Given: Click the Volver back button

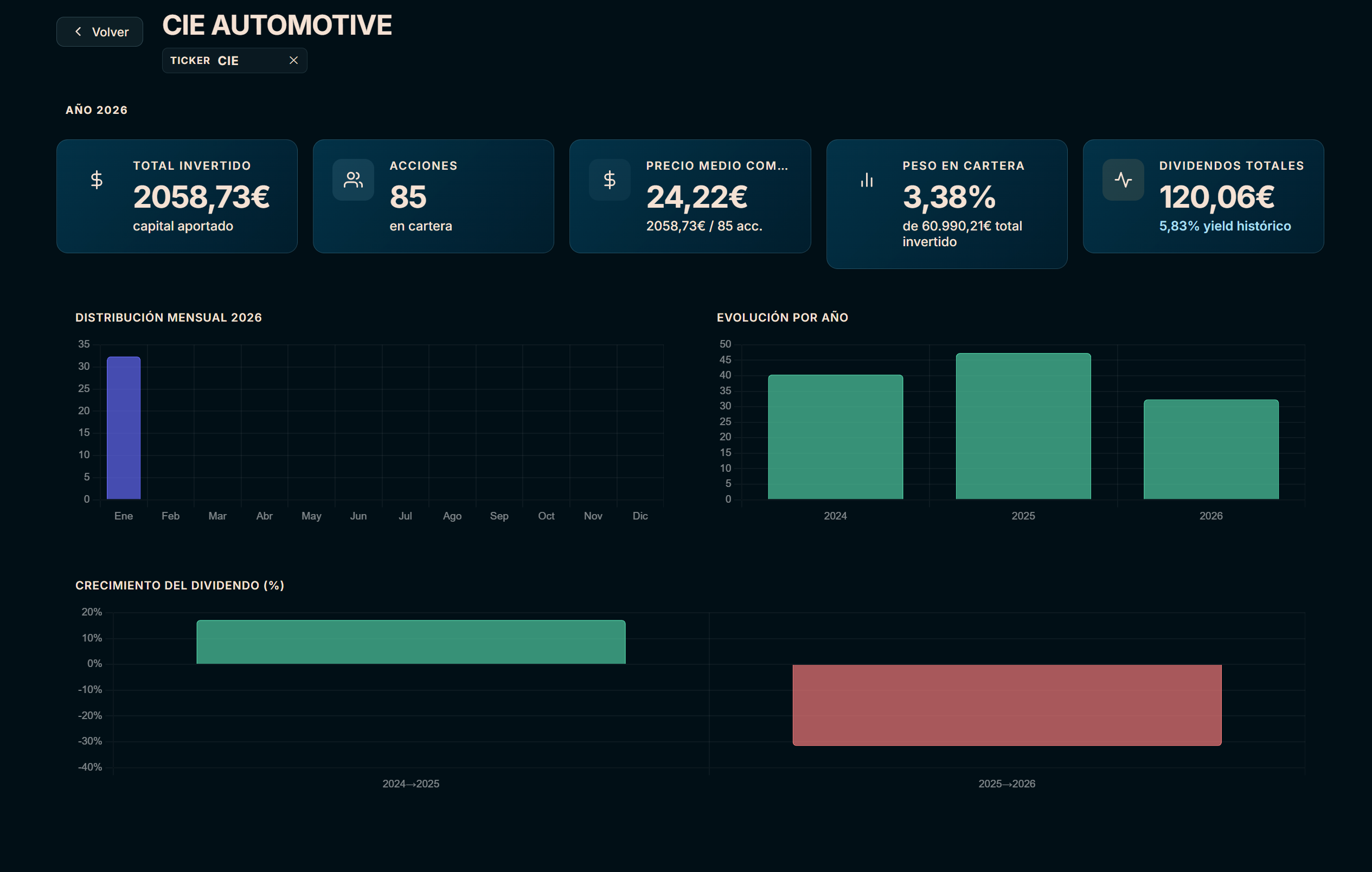Looking at the screenshot, I should point(100,32).
